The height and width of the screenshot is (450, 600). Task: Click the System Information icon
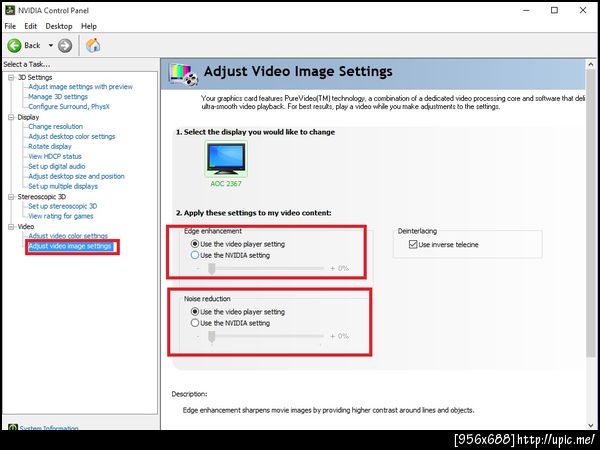(13, 427)
